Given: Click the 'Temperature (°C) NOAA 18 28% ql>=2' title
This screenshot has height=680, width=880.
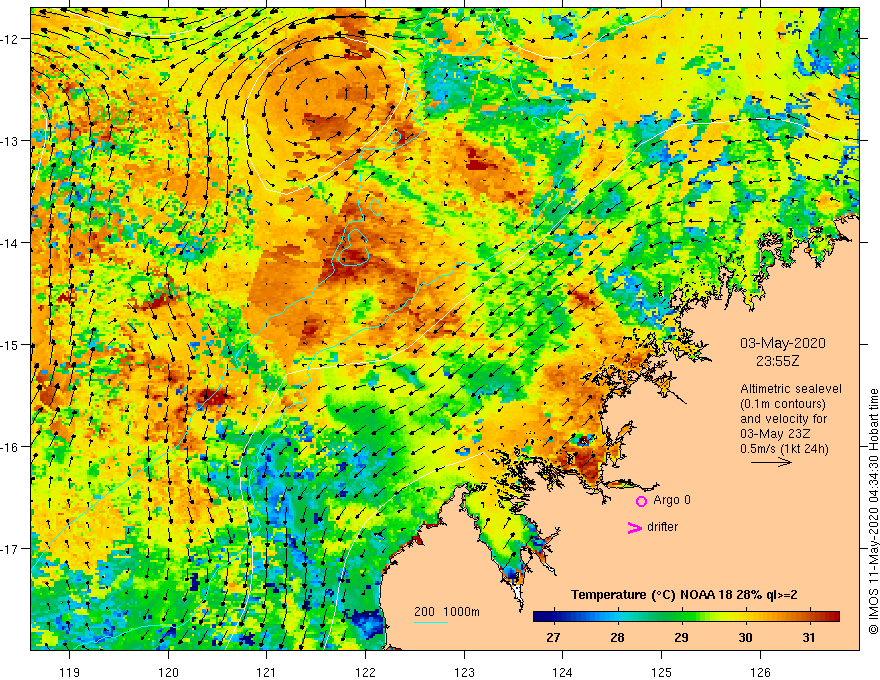Looking at the screenshot, I should [x=684, y=595].
